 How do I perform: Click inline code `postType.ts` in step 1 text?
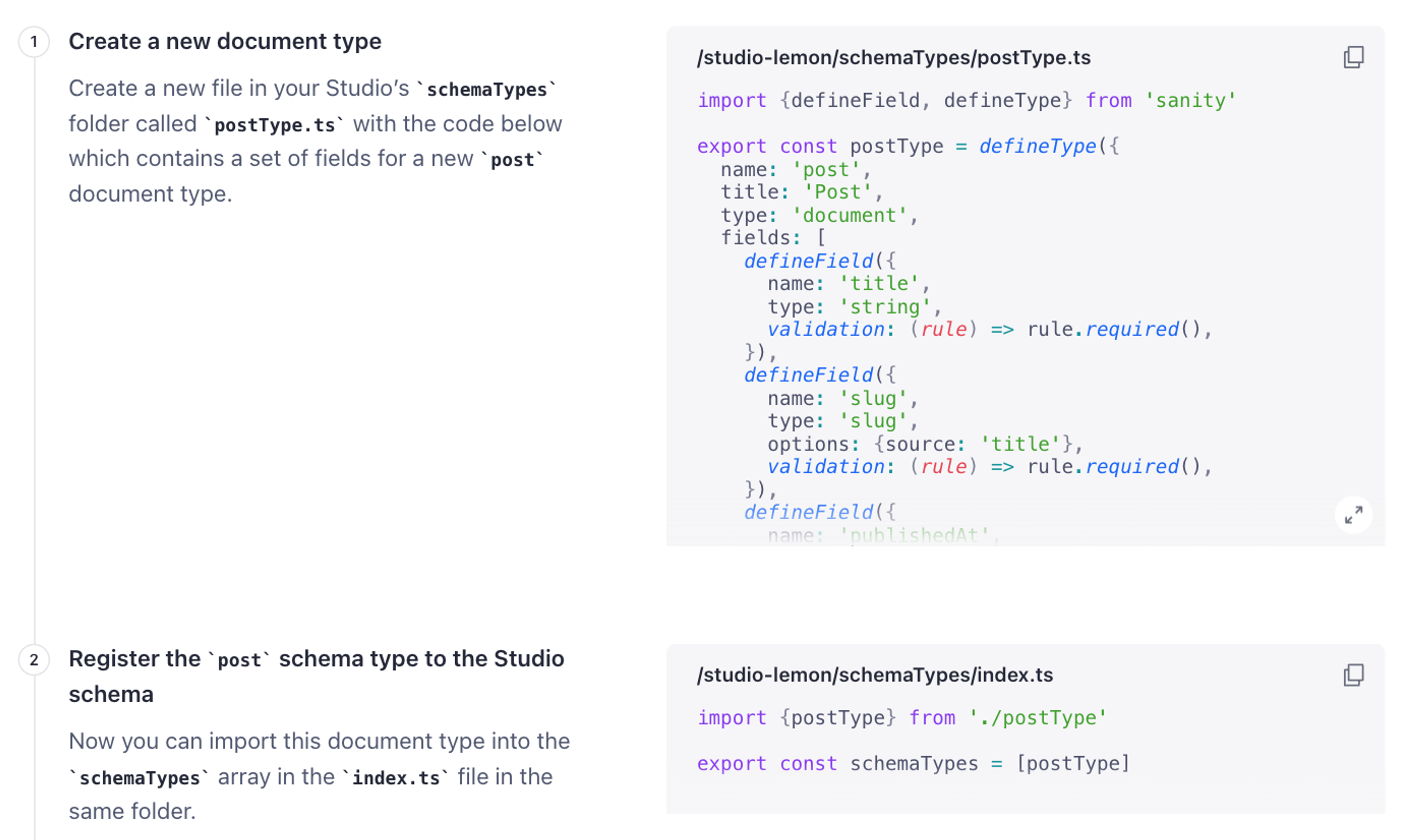pos(274,124)
